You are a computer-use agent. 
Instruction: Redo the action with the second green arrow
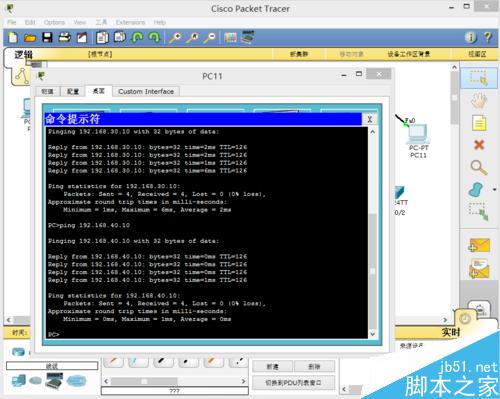(x=154, y=37)
